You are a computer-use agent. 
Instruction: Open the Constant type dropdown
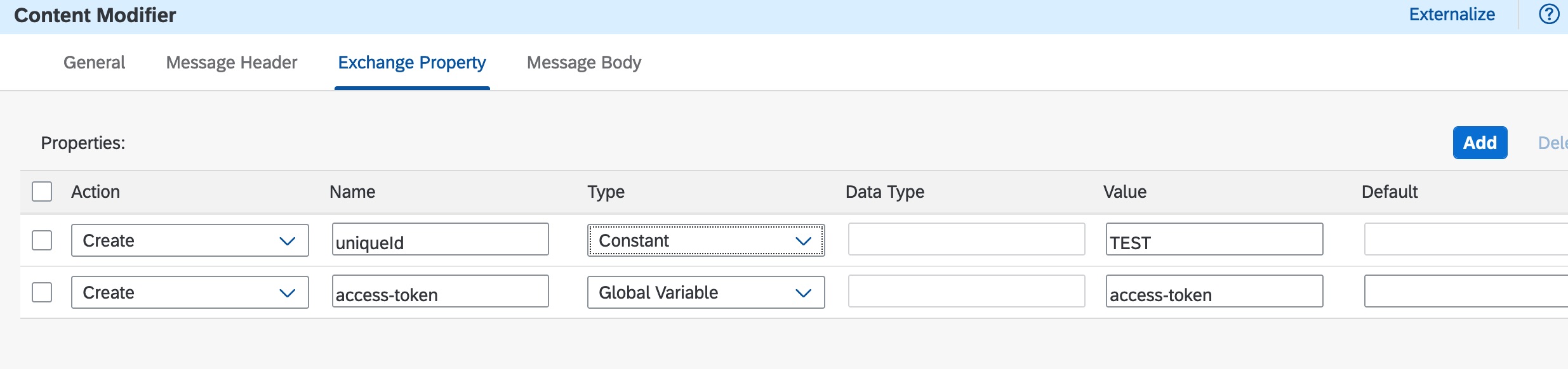pos(705,240)
